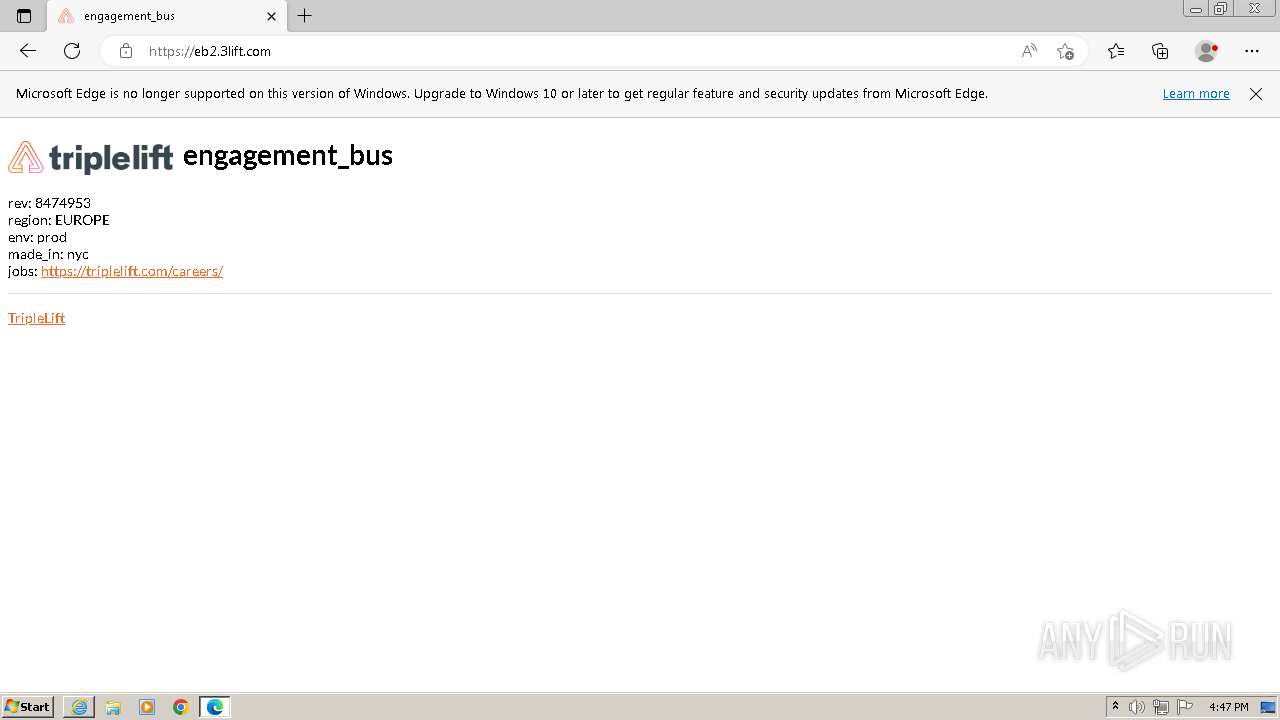Show hidden system tray icons
The height and width of the screenshot is (720, 1280).
pos(1115,706)
